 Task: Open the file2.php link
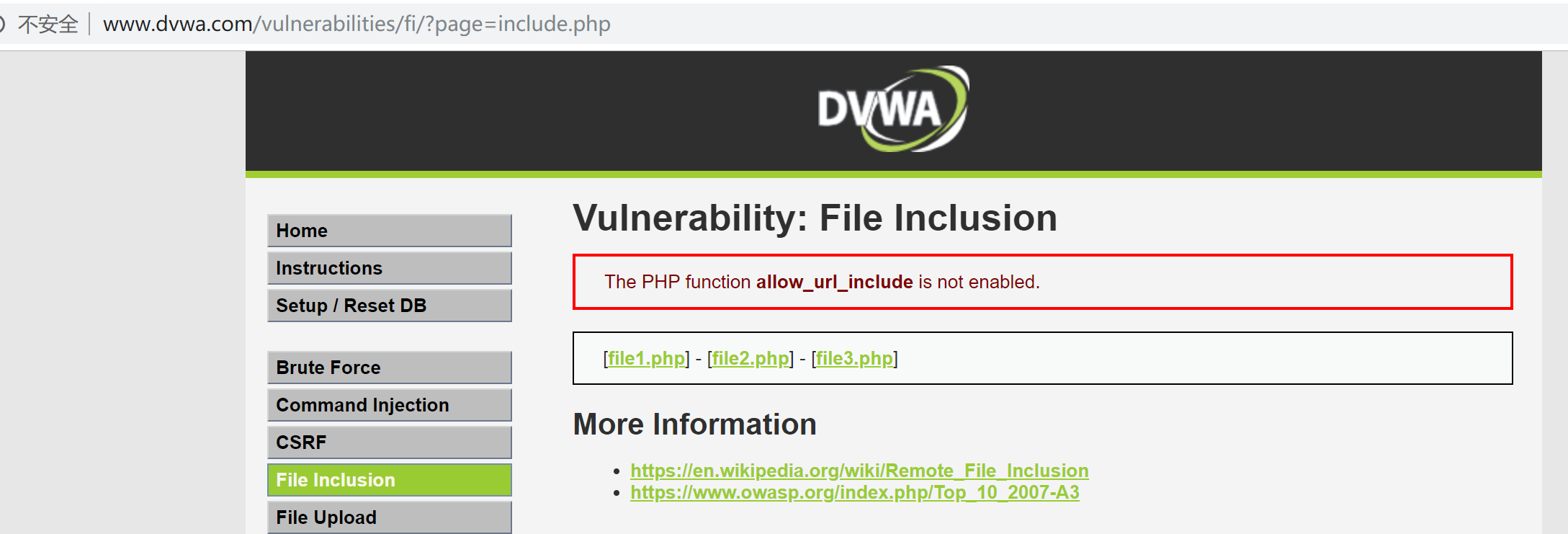tap(751, 358)
